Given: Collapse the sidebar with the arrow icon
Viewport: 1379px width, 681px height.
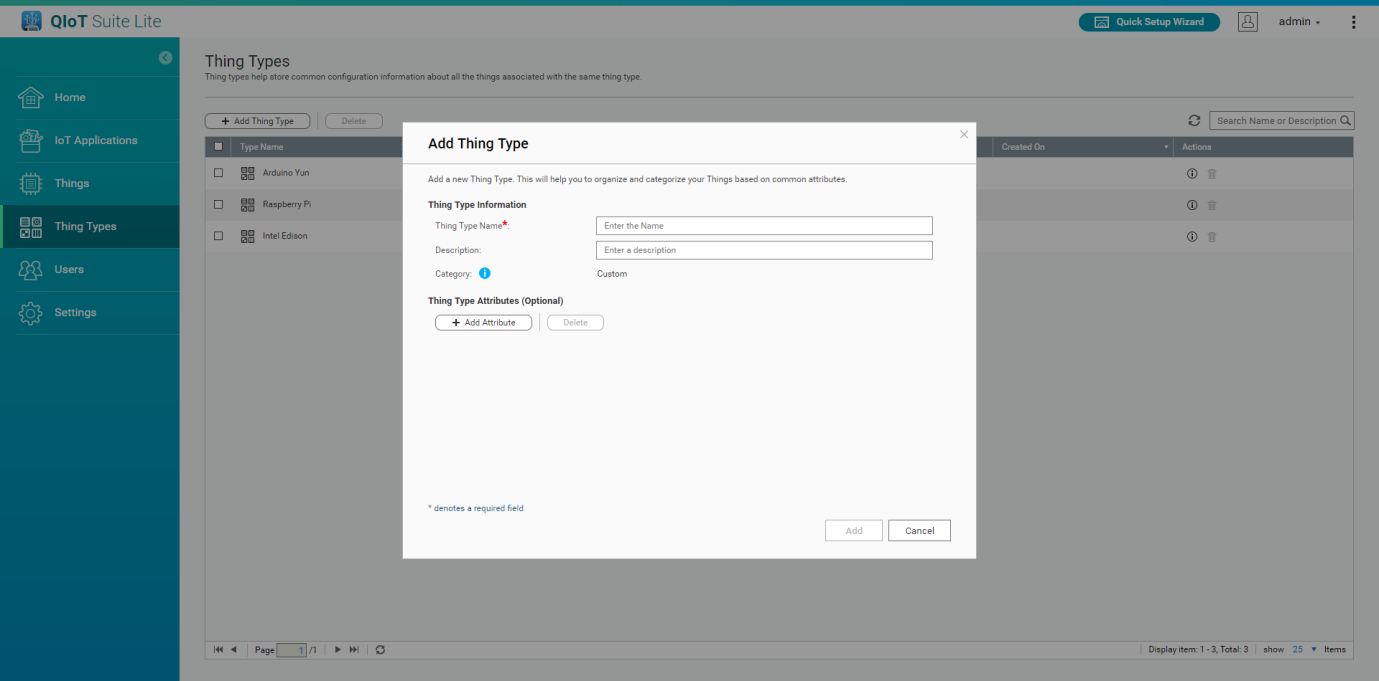Looking at the screenshot, I should 166,58.
